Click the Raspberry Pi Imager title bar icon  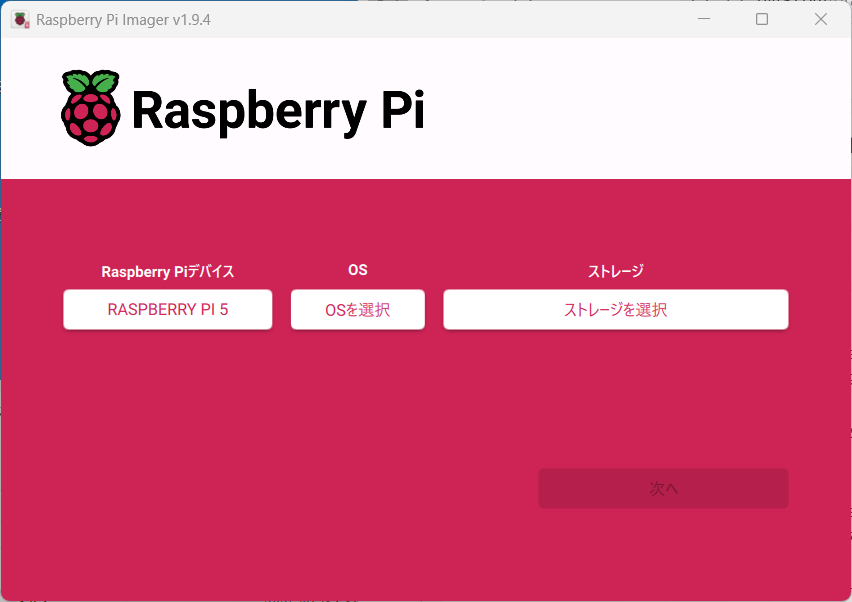(21, 20)
